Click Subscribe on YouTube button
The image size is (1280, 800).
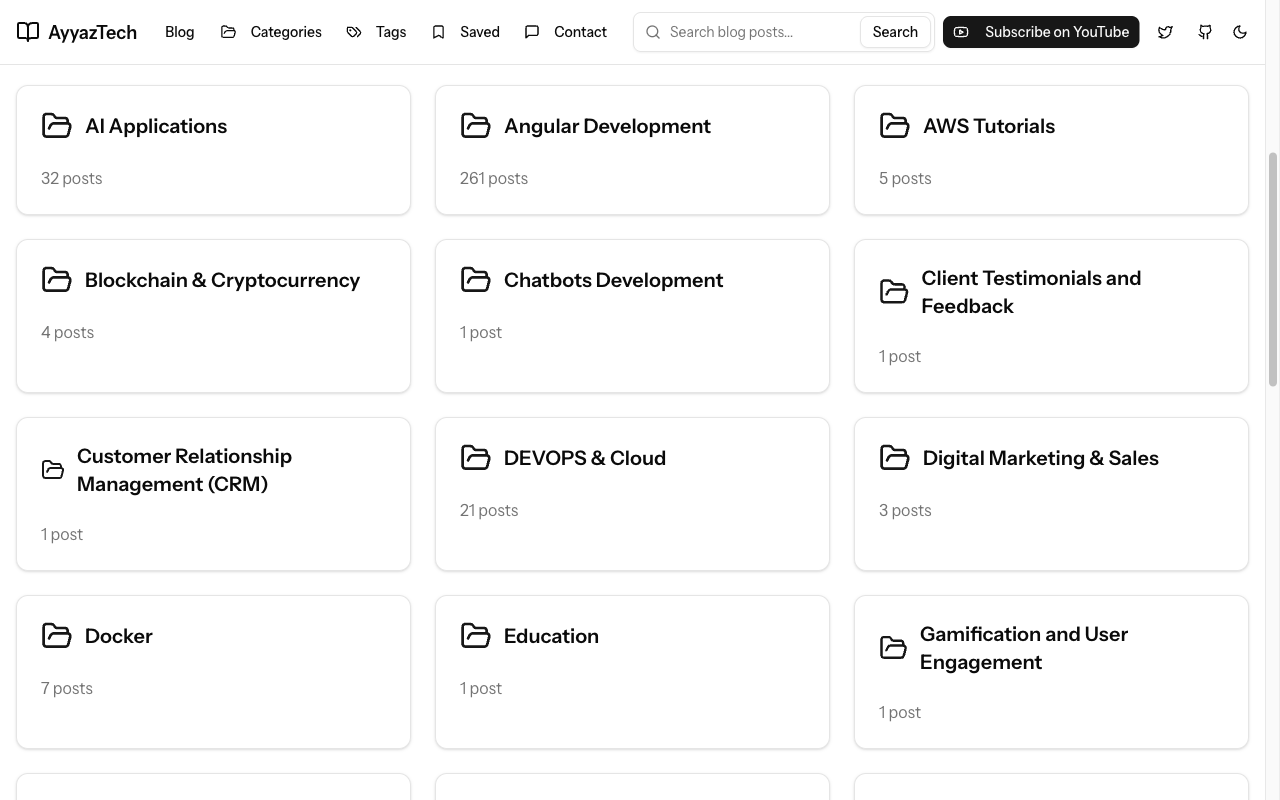coord(1041,32)
